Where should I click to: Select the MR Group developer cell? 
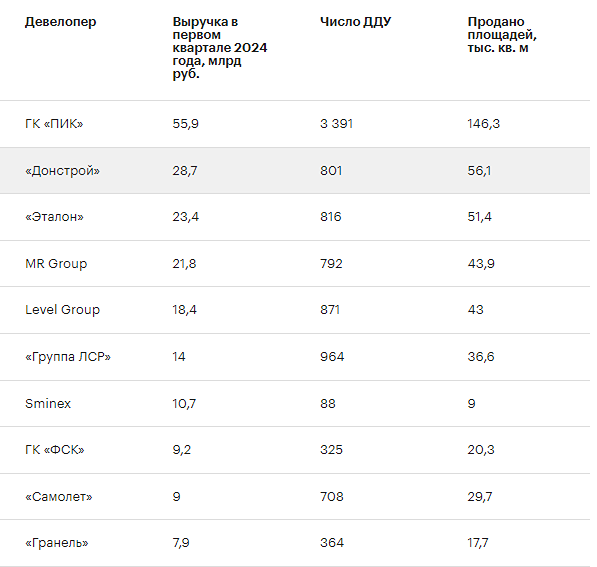tap(56, 264)
